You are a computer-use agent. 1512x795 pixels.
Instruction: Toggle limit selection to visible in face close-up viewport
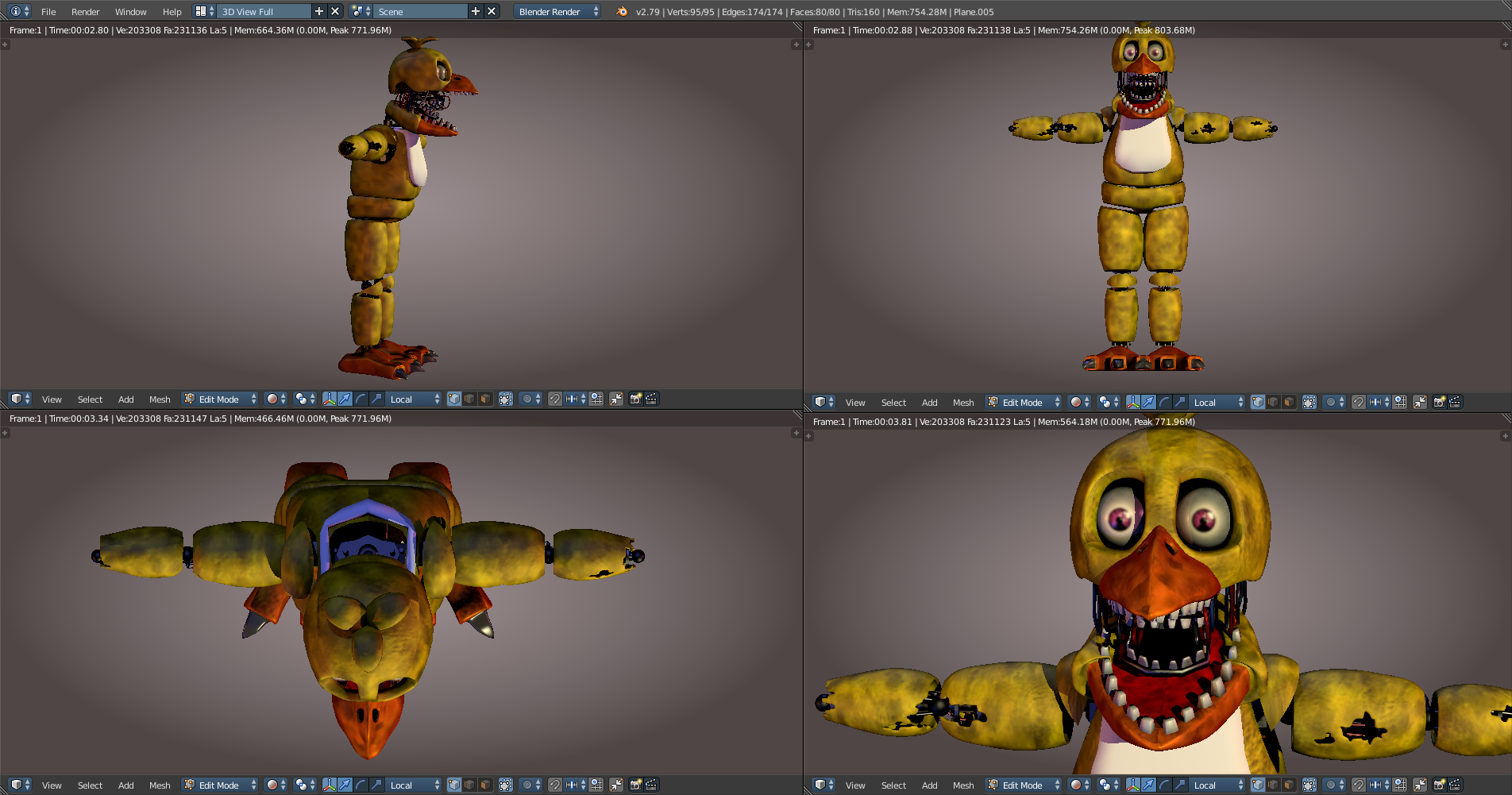(x=1309, y=785)
